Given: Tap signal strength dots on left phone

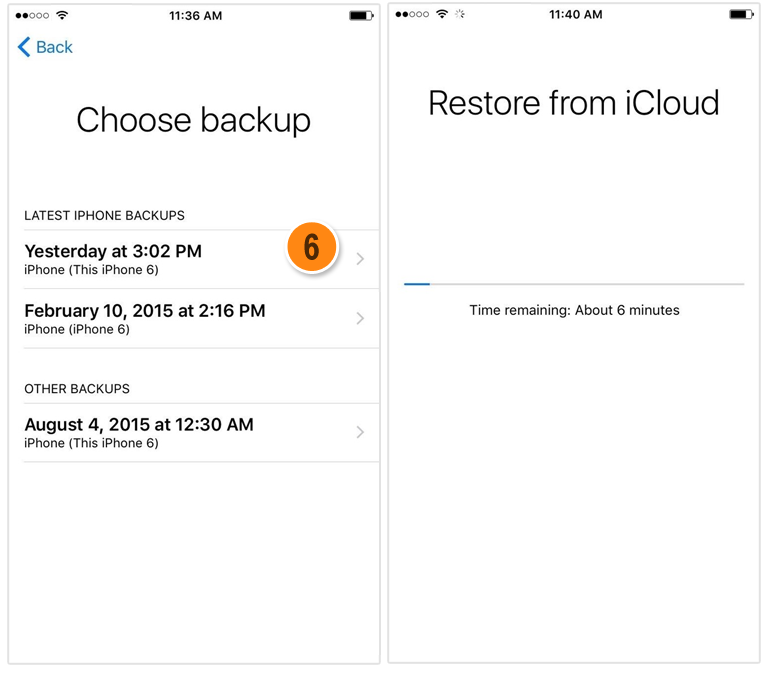Looking at the screenshot, I should click(32, 16).
